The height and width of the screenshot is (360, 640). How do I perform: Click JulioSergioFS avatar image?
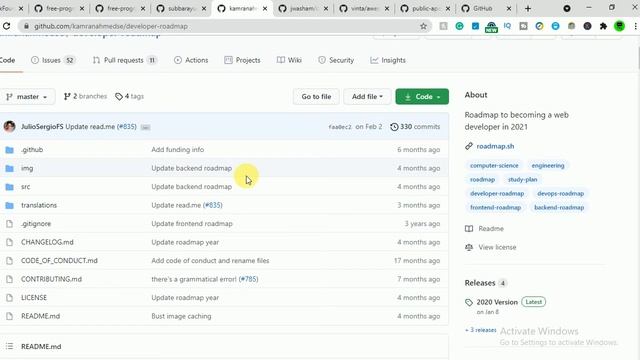pos(9,127)
